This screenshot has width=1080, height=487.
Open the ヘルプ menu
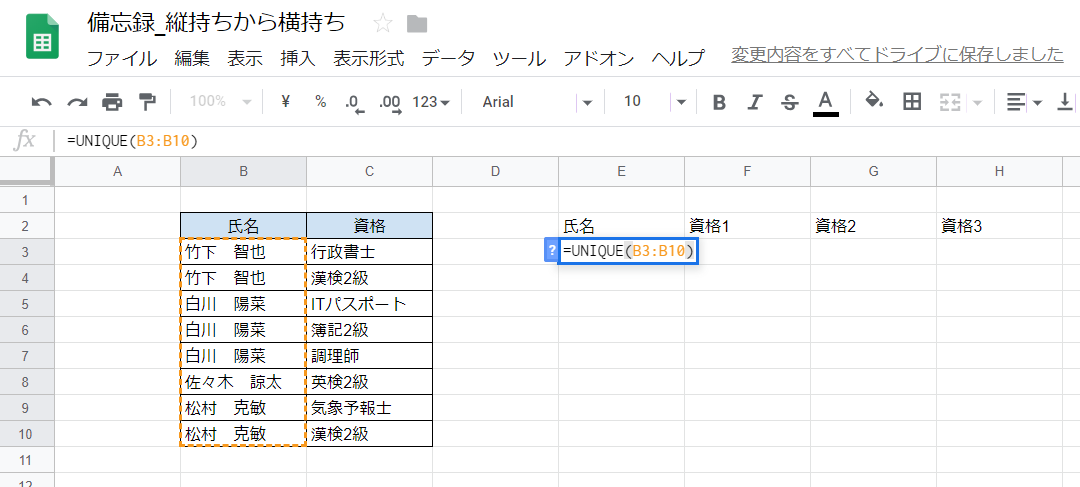click(x=678, y=59)
